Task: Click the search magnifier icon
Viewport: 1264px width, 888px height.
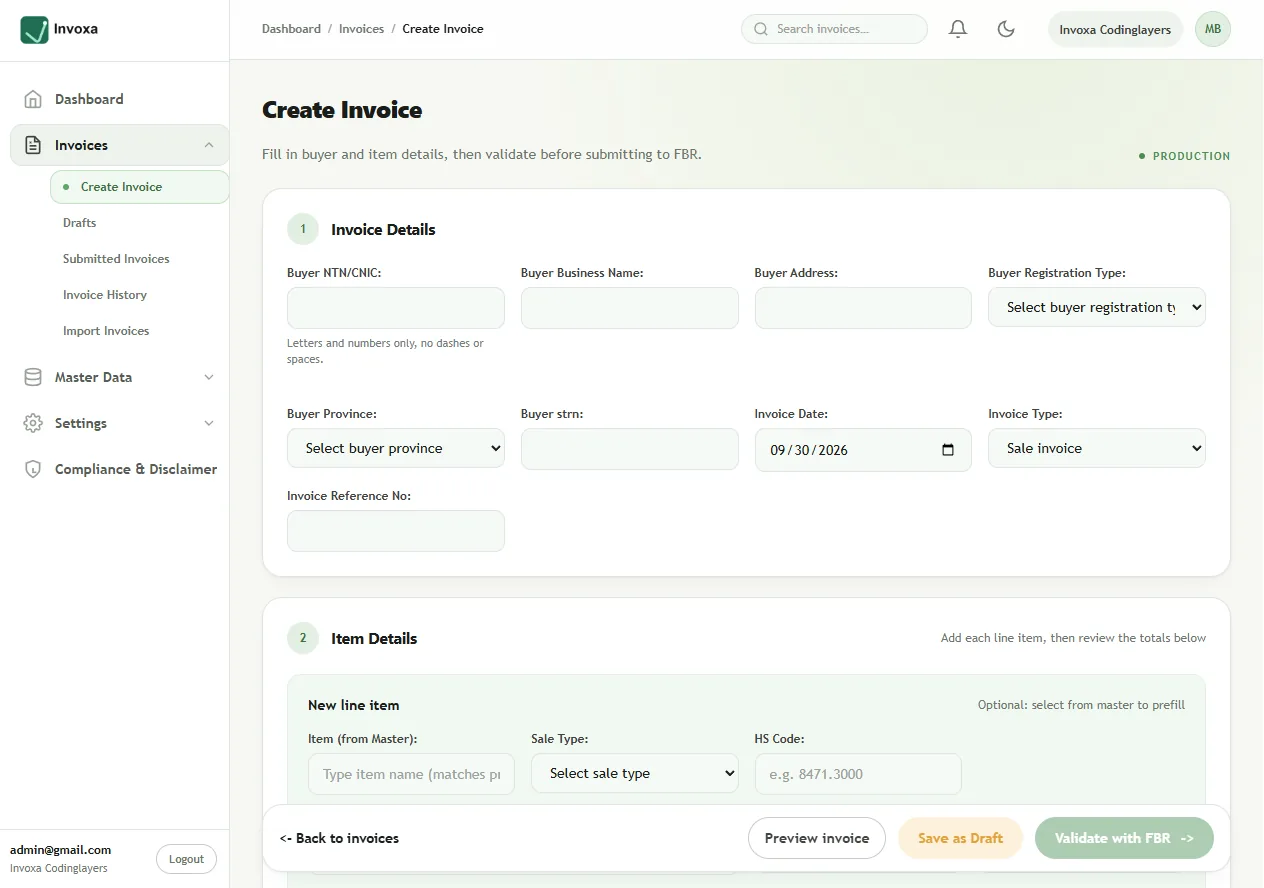Action: pyautogui.click(x=761, y=29)
